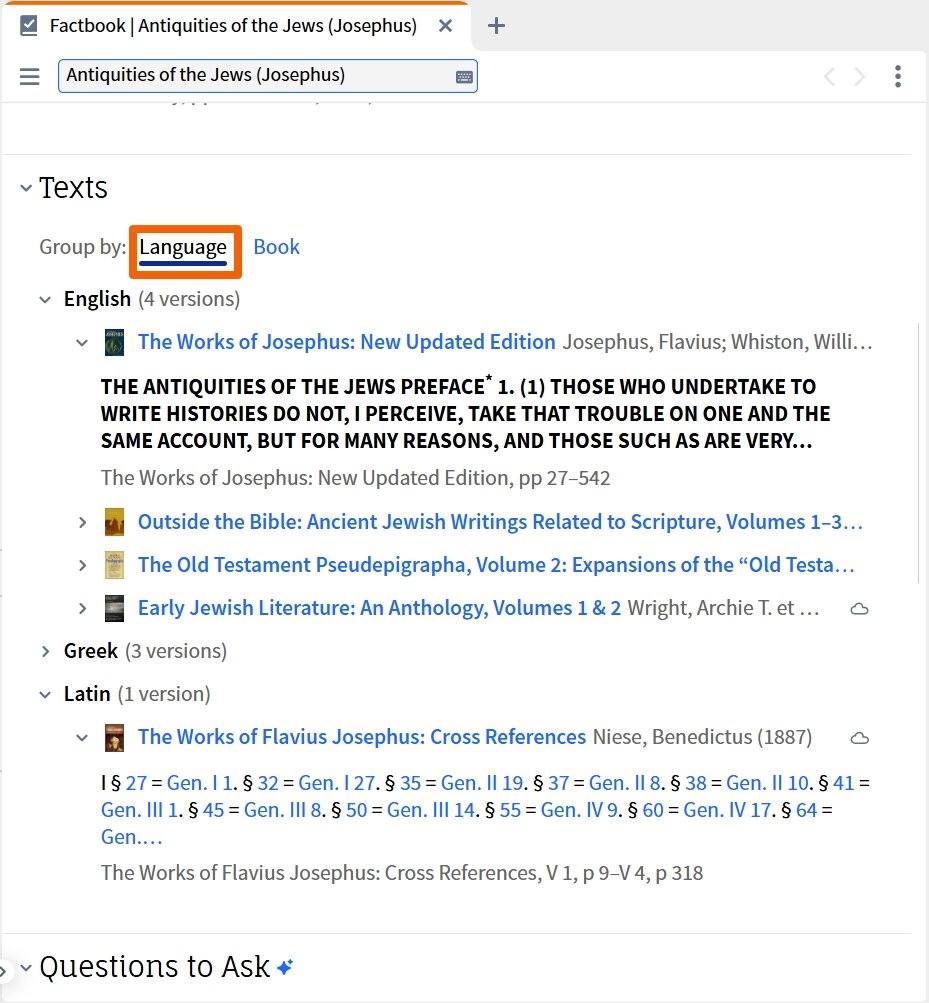Open the § 27 reference link

[136, 783]
